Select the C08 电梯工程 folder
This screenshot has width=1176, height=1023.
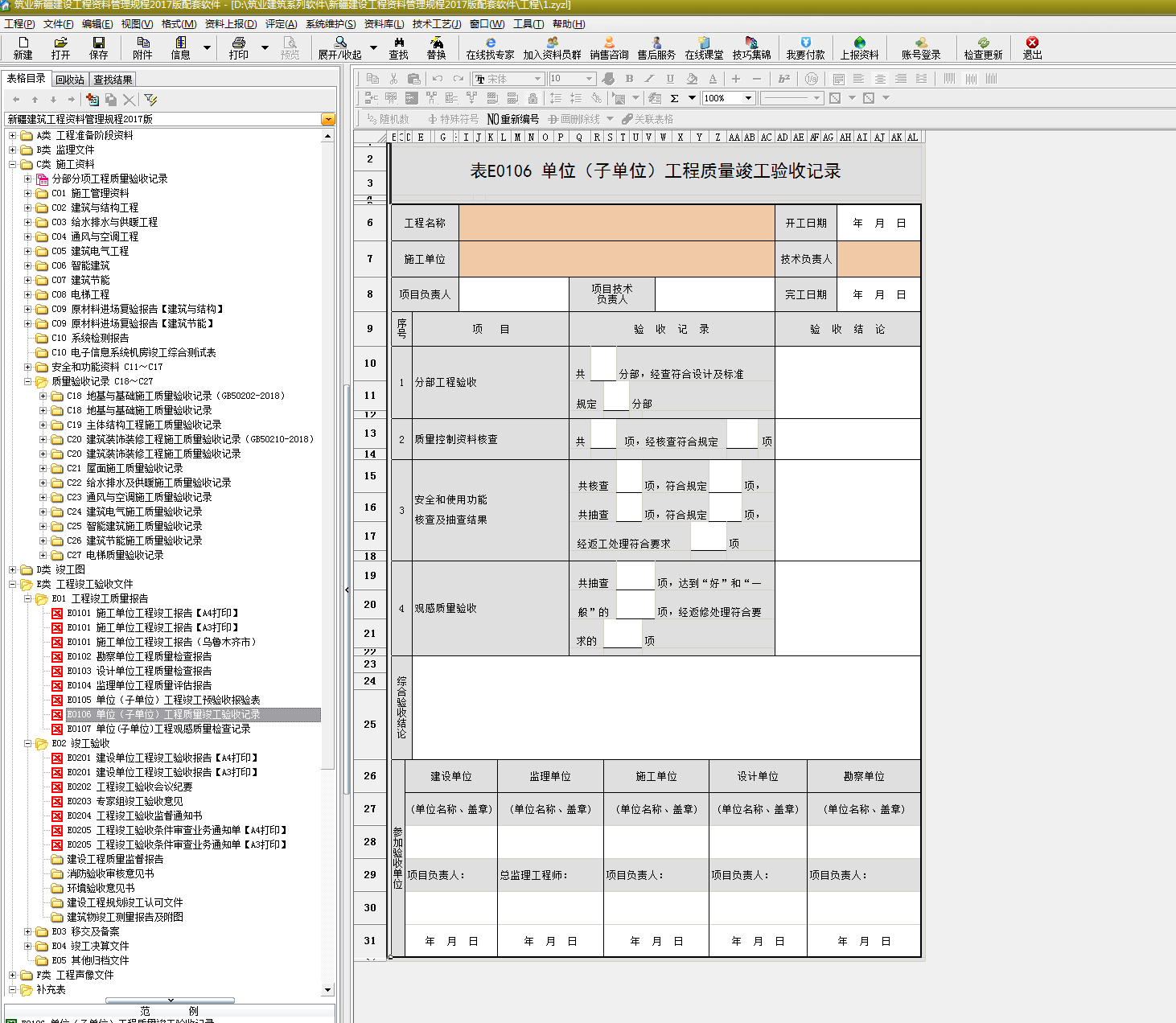click(x=80, y=294)
